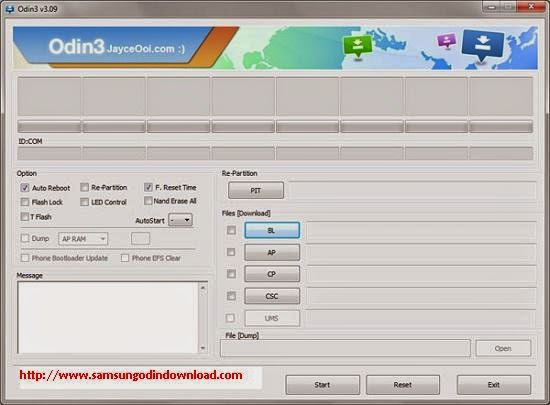Click Open next to File [Dump]
The image size is (550, 405).
(x=503, y=348)
